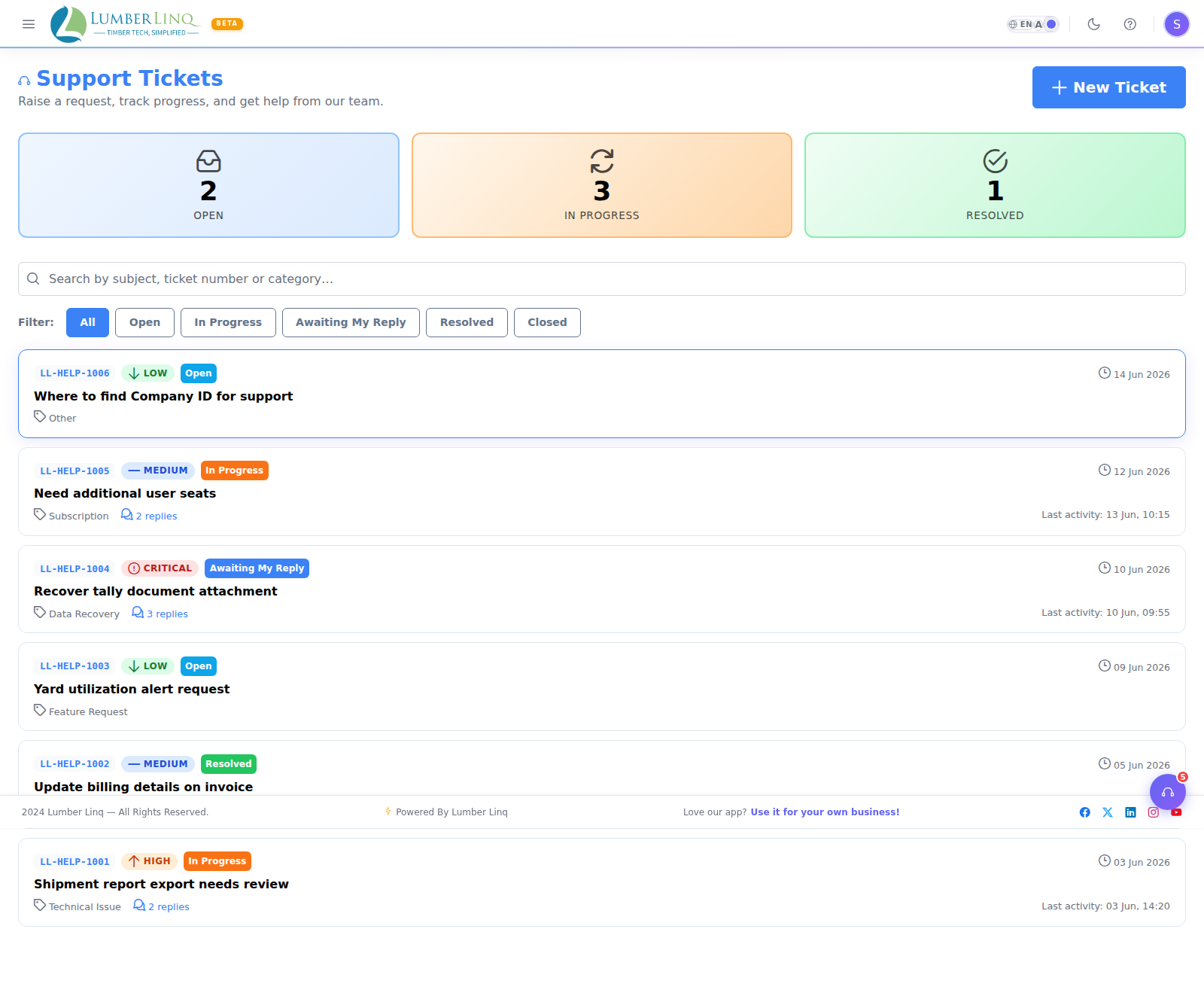Click the Awaiting My Reply status badge
Screen dimensions: 1204x1002
point(257,568)
